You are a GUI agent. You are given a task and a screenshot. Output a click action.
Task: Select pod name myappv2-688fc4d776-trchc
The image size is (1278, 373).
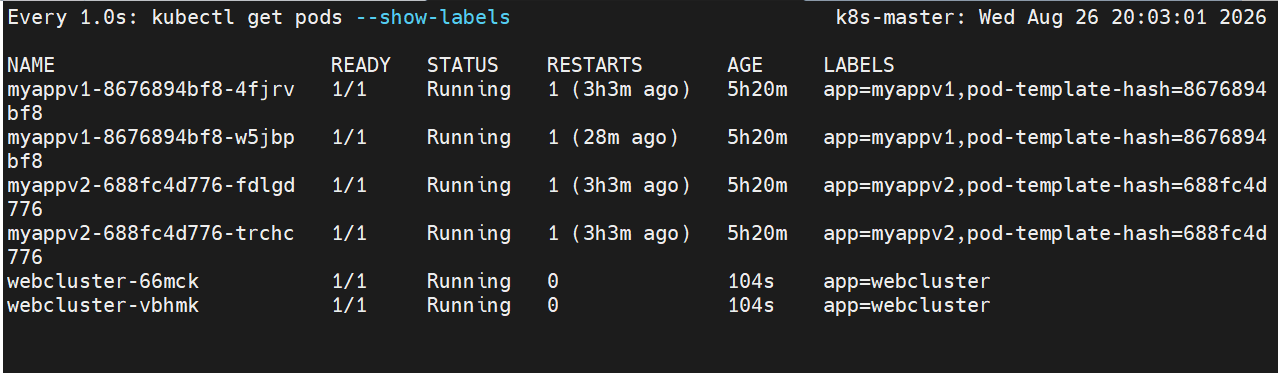(x=151, y=234)
